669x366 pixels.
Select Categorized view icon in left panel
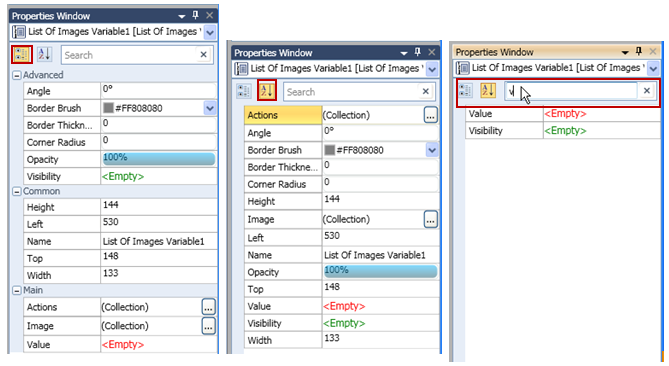21,55
